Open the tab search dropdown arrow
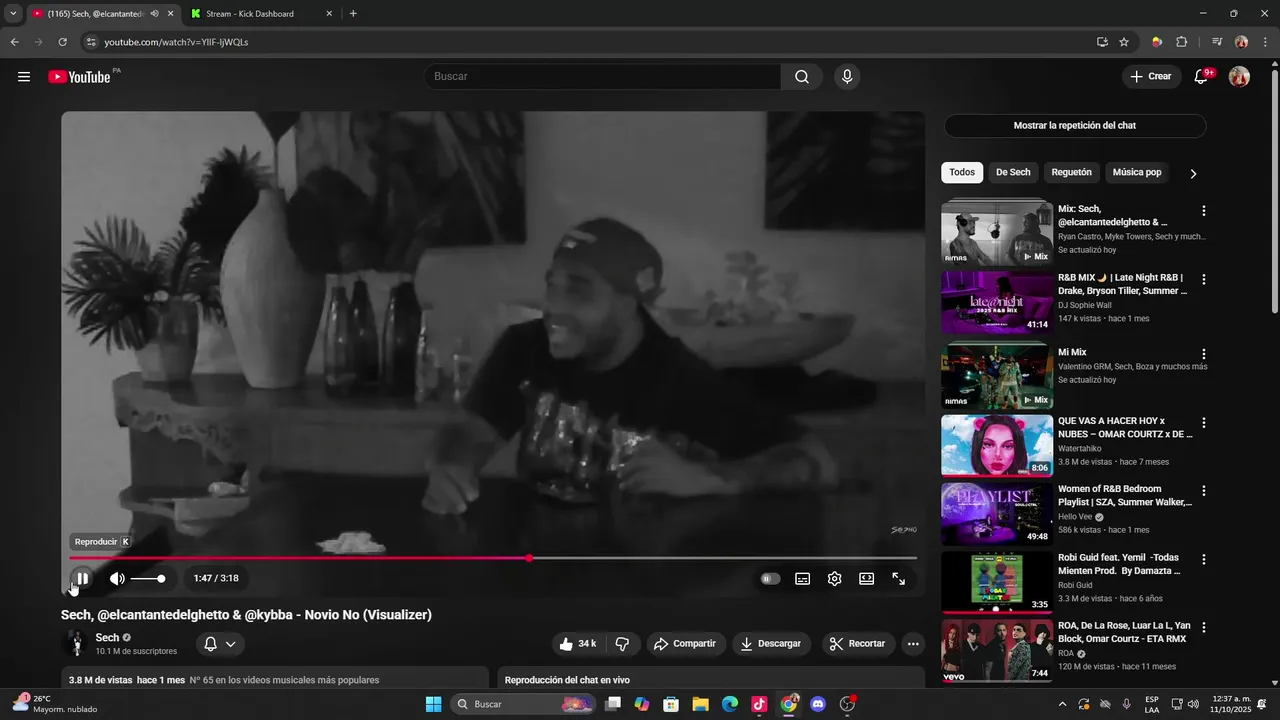Viewport: 1280px width, 720px height. [12, 14]
